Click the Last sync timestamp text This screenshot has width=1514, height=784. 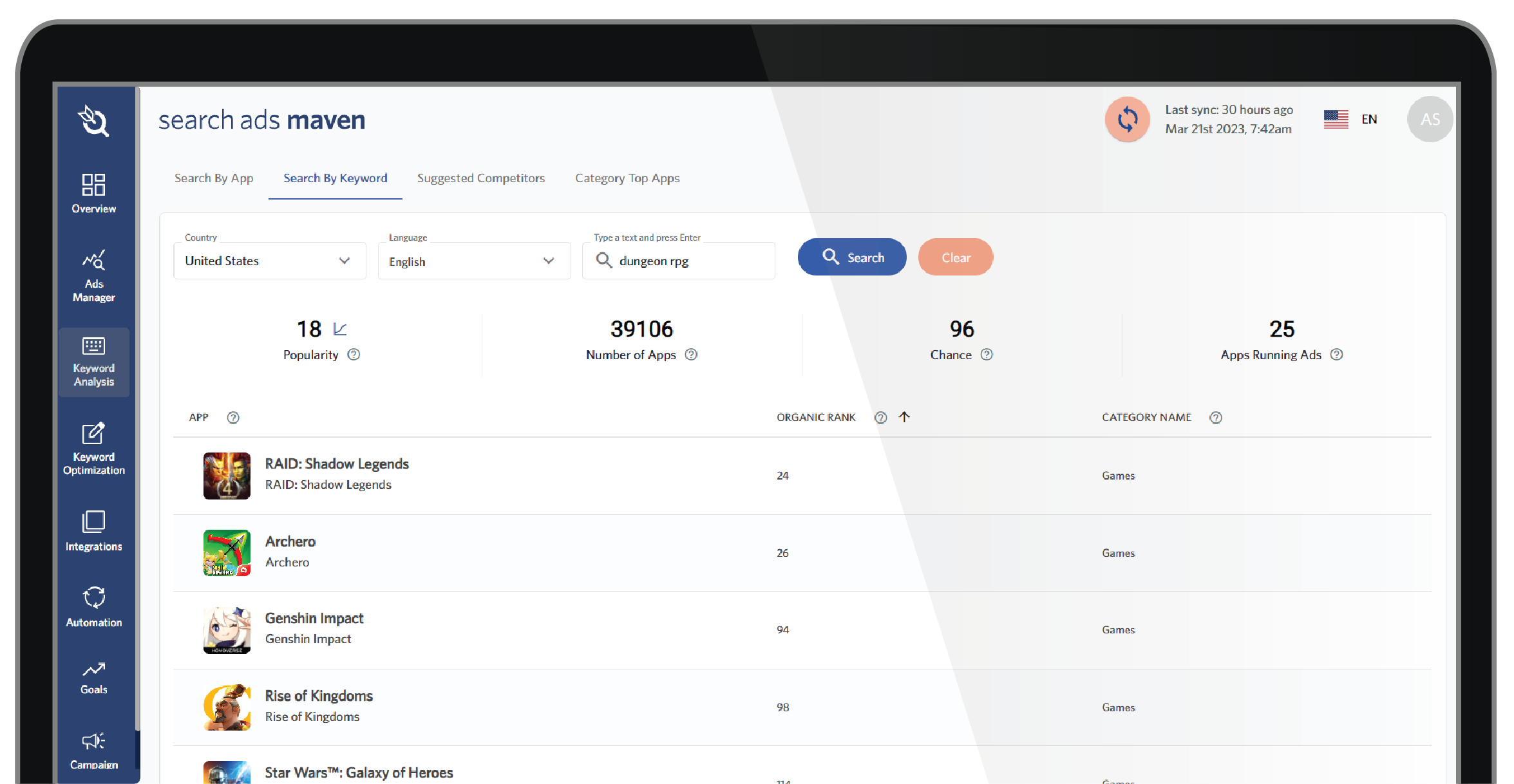point(1229,119)
